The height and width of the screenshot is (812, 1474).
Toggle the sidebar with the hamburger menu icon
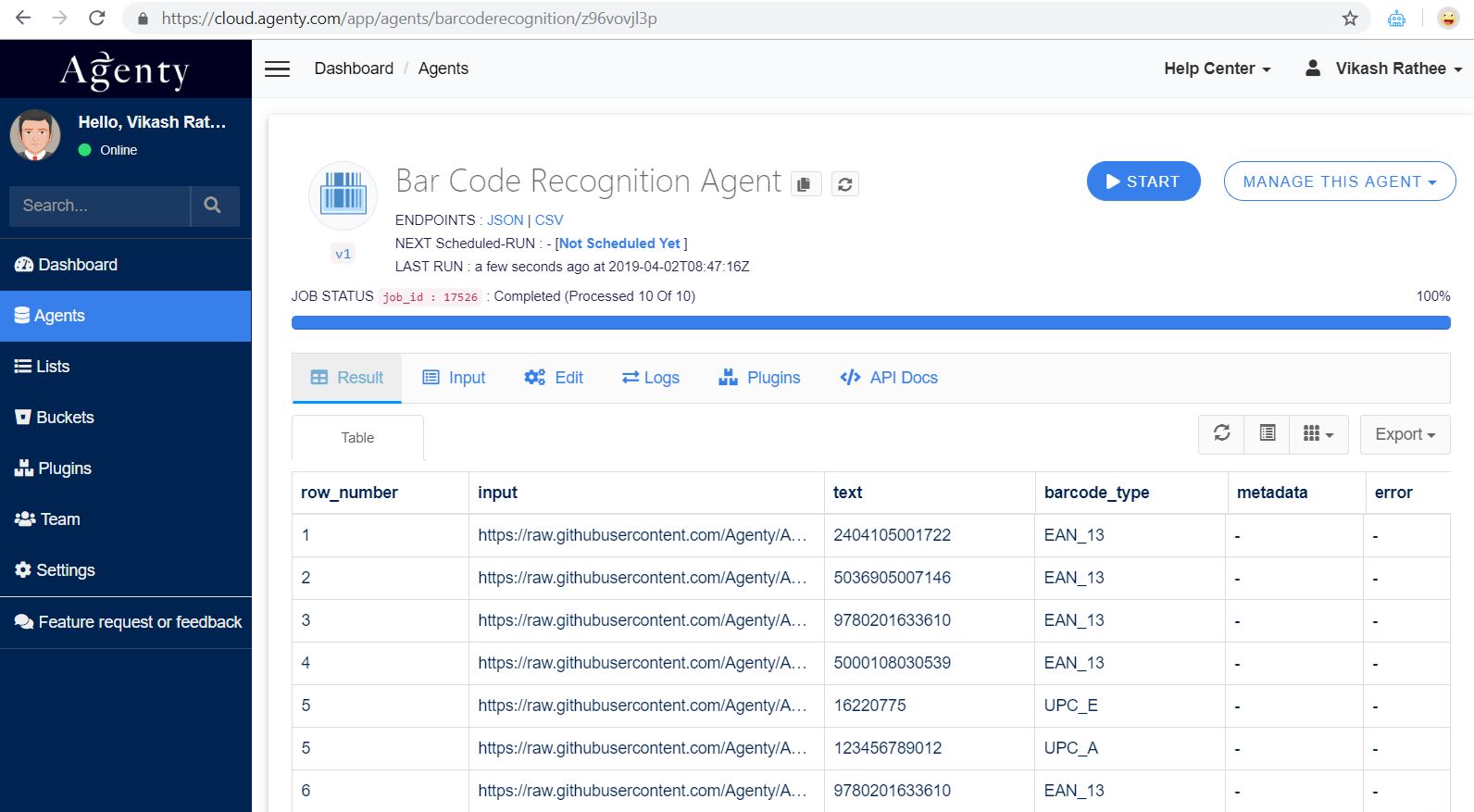pyautogui.click(x=278, y=69)
